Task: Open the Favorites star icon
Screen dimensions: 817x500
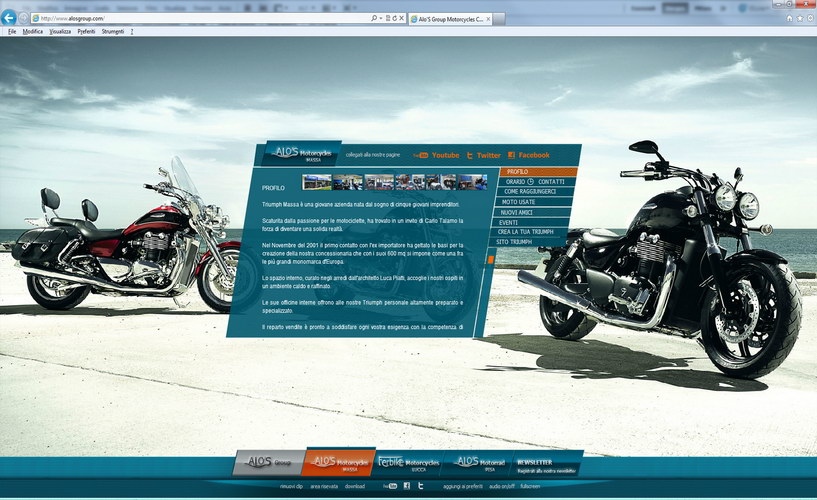Action: click(800, 18)
